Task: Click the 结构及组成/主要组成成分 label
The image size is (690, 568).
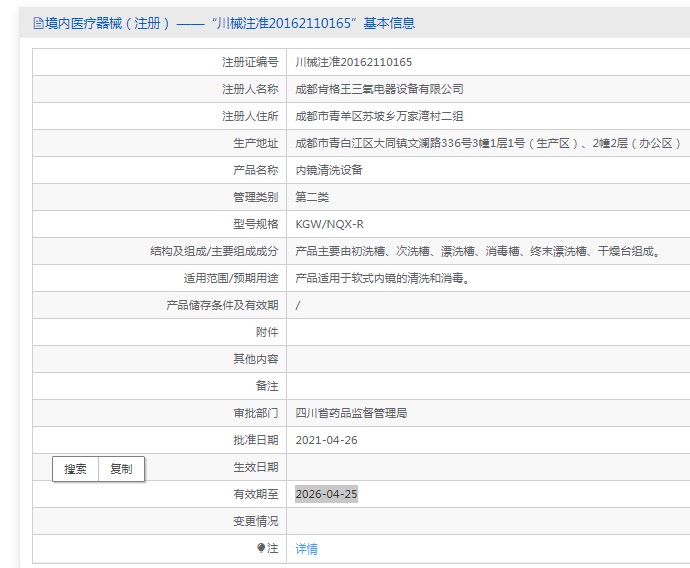Action: (x=214, y=251)
